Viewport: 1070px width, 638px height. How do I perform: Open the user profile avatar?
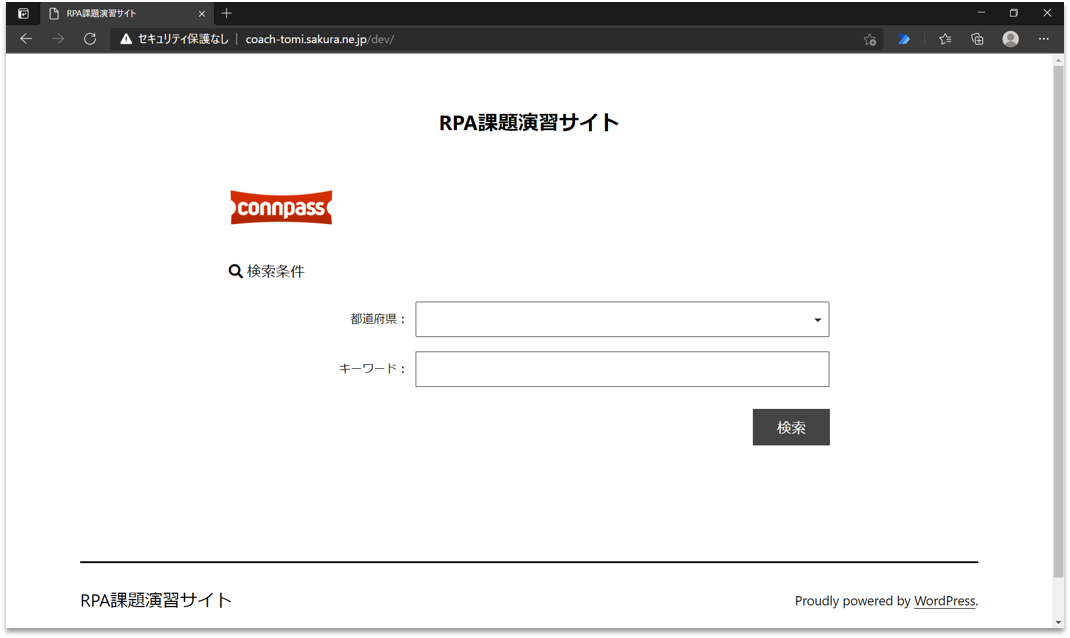tap(1010, 39)
